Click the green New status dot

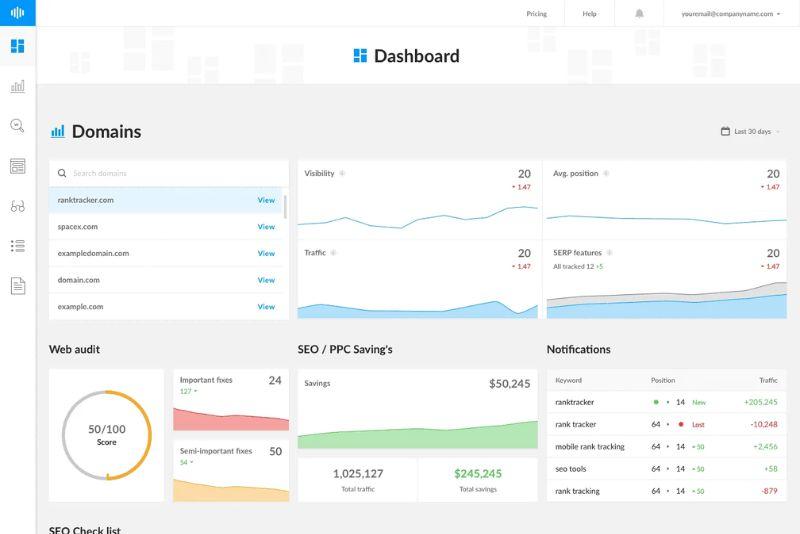(x=656, y=402)
